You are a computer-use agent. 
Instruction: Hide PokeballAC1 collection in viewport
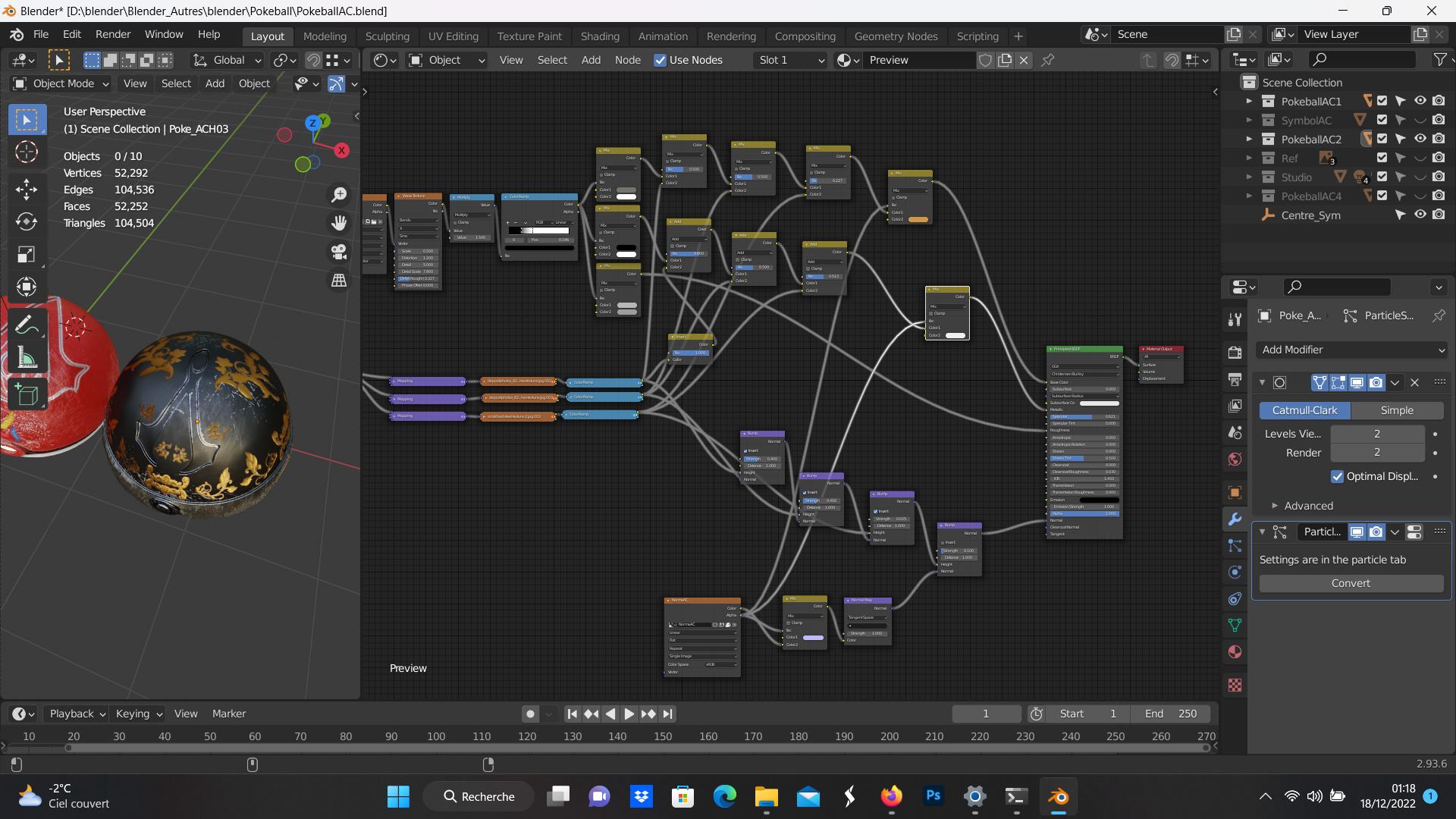pyautogui.click(x=1420, y=101)
